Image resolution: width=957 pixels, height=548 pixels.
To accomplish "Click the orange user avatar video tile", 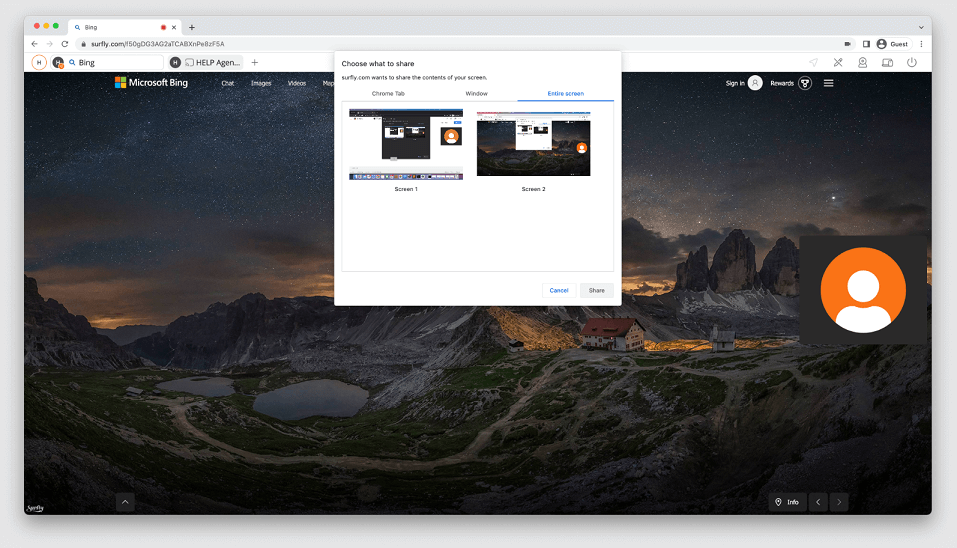I will (x=863, y=290).
